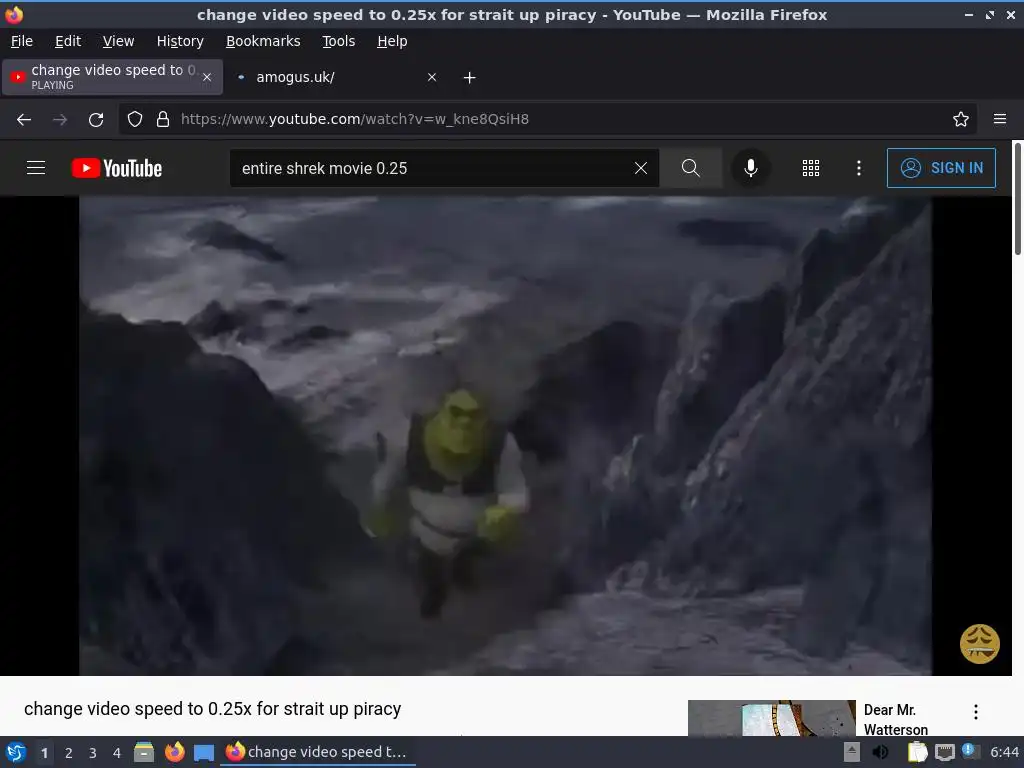The width and height of the screenshot is (1024, 768).
Task: Click the taskbar clock
Action: click(x=1004, y=752)
